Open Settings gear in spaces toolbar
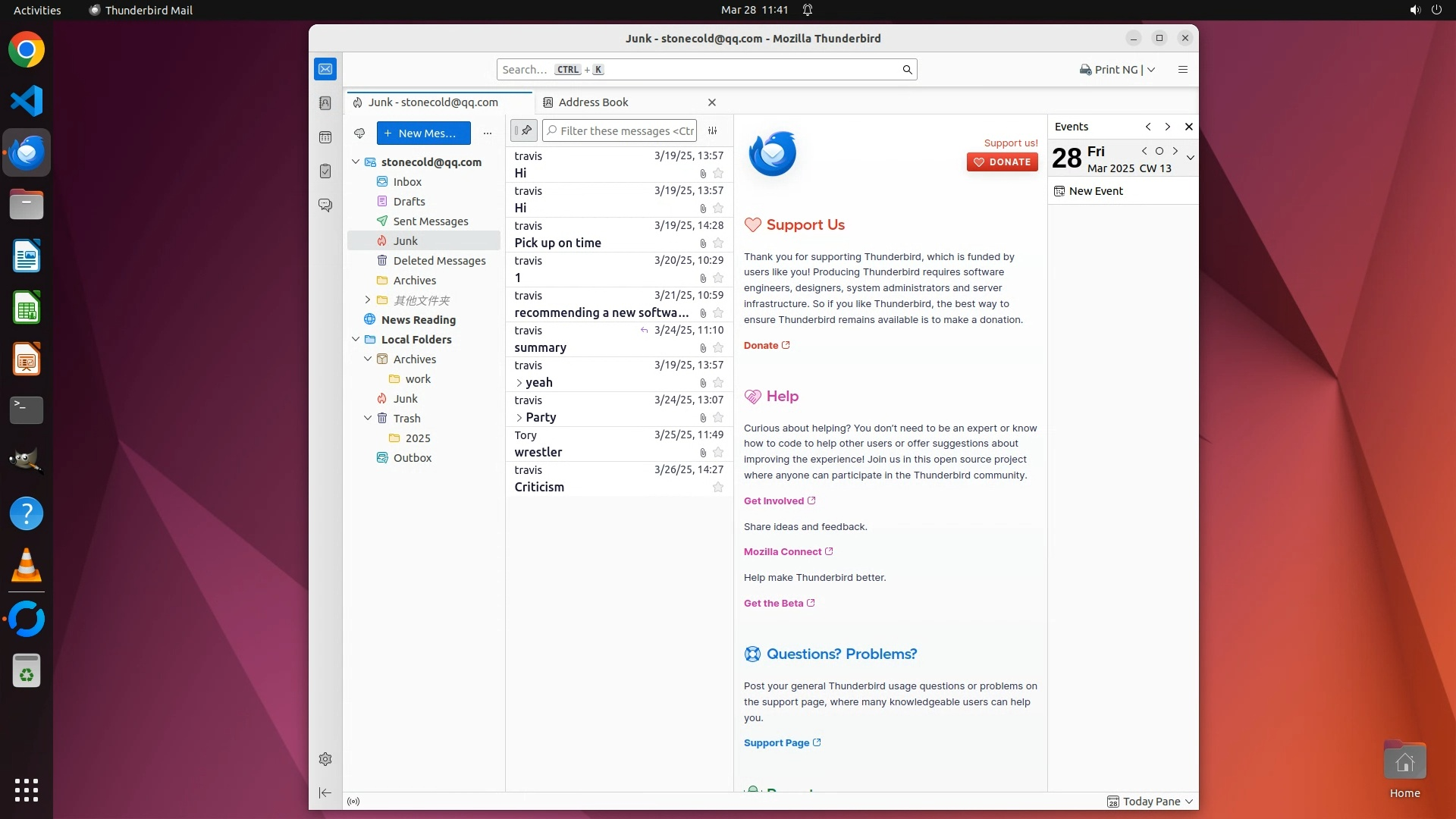 (325, 759)
